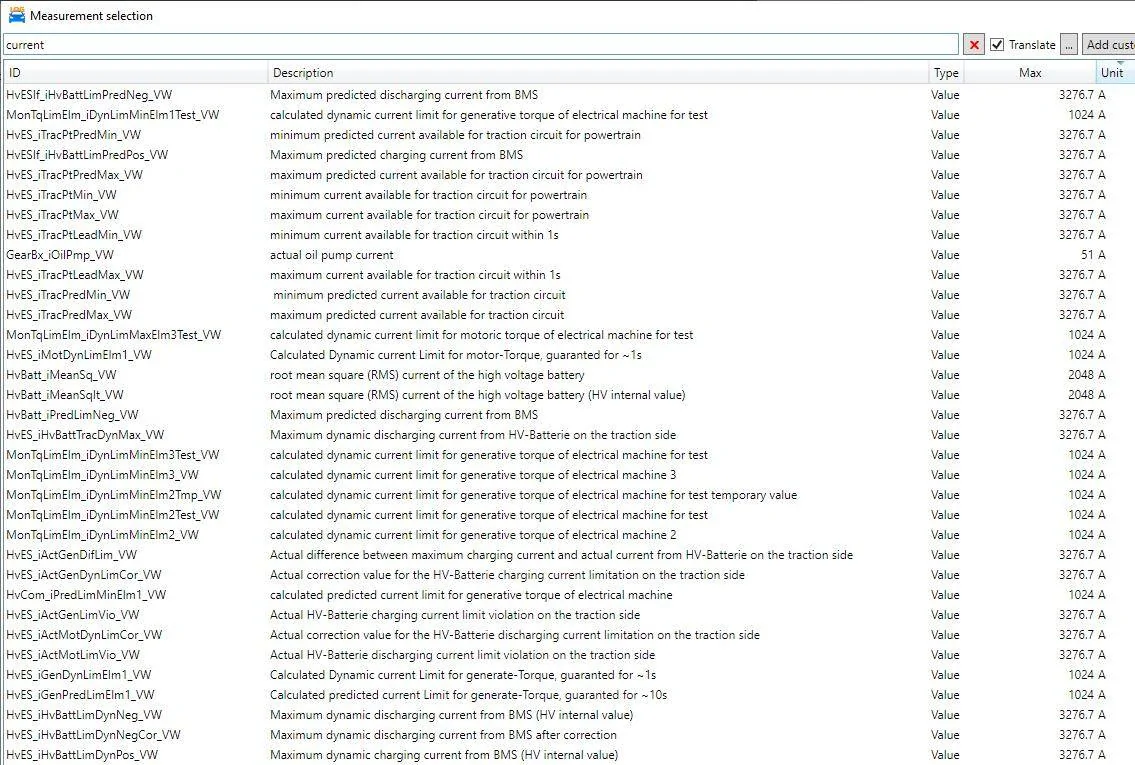Sort by the Max column header

(1030, 72)
